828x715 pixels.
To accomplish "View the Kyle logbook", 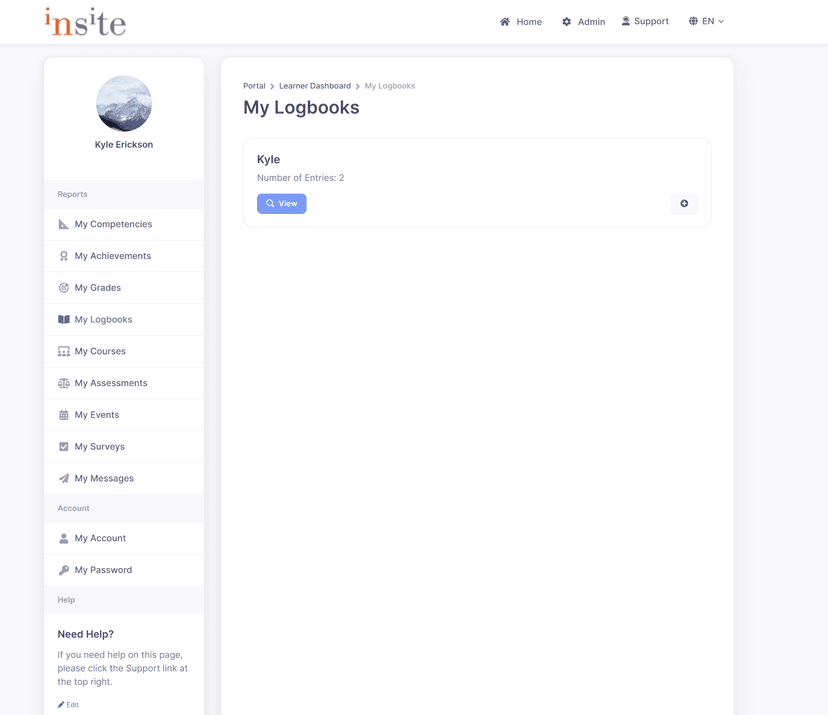I will 282,204.
